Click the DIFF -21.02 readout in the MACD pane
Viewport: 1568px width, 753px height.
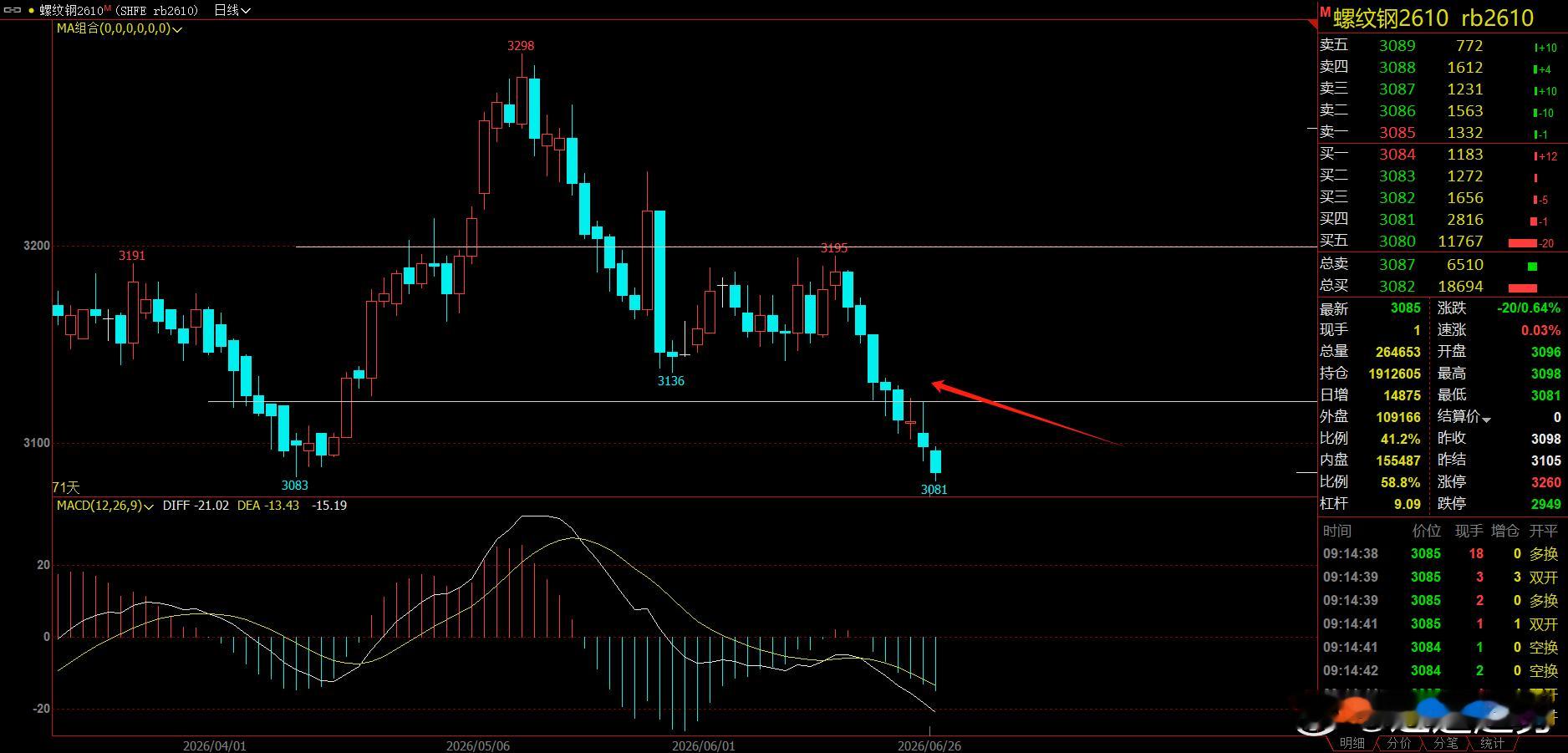[196, 506]
